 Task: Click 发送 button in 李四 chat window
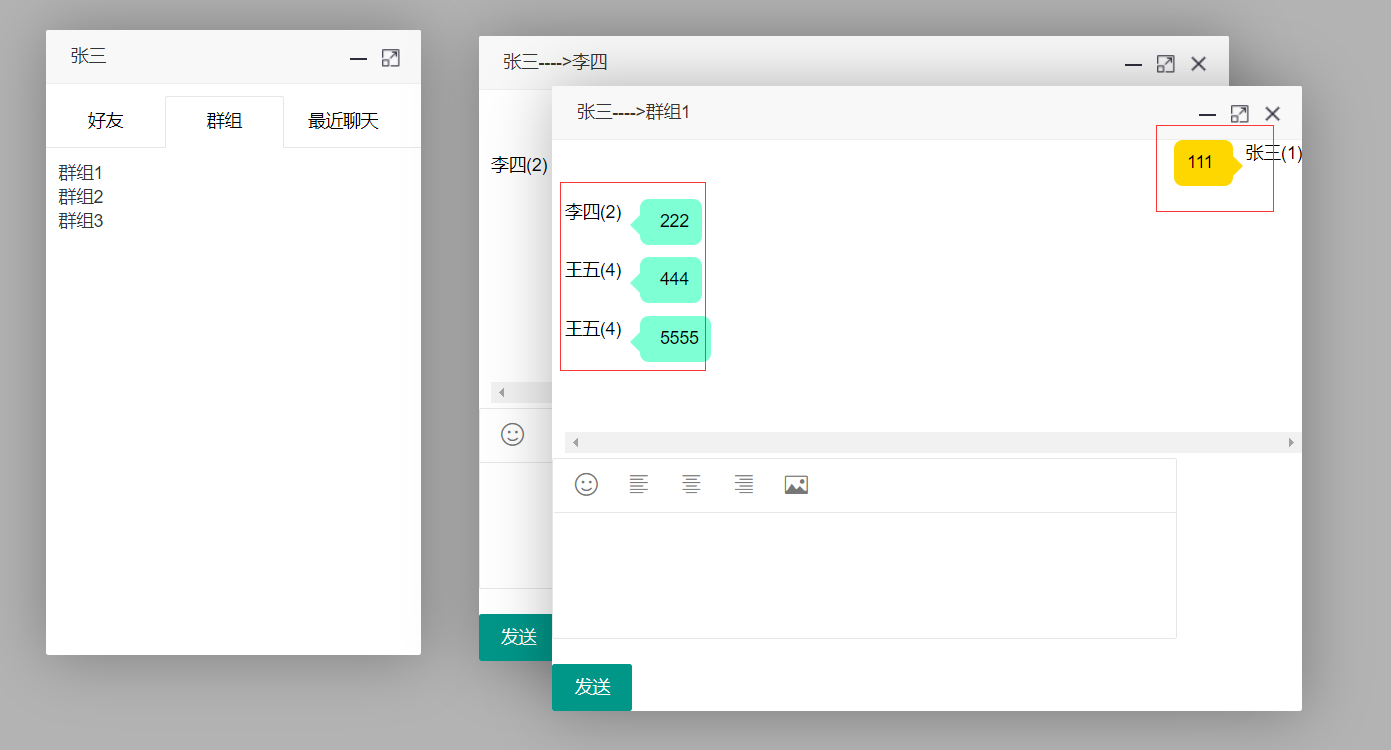(516, 637)
